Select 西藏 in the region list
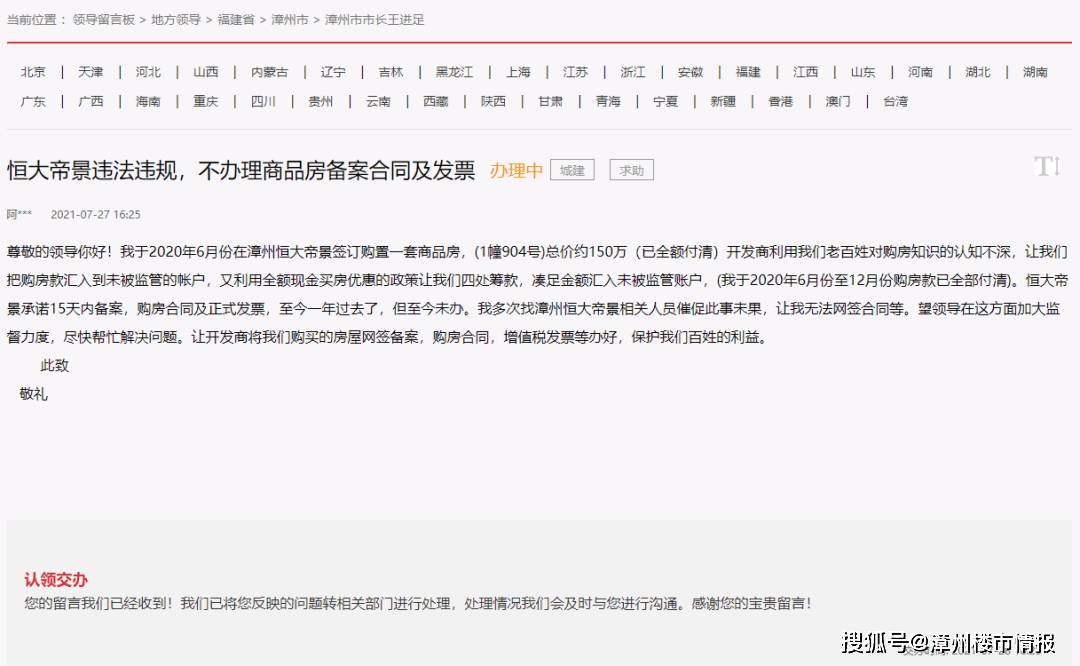Screen dimensions: 1080x666 point(435,101)
